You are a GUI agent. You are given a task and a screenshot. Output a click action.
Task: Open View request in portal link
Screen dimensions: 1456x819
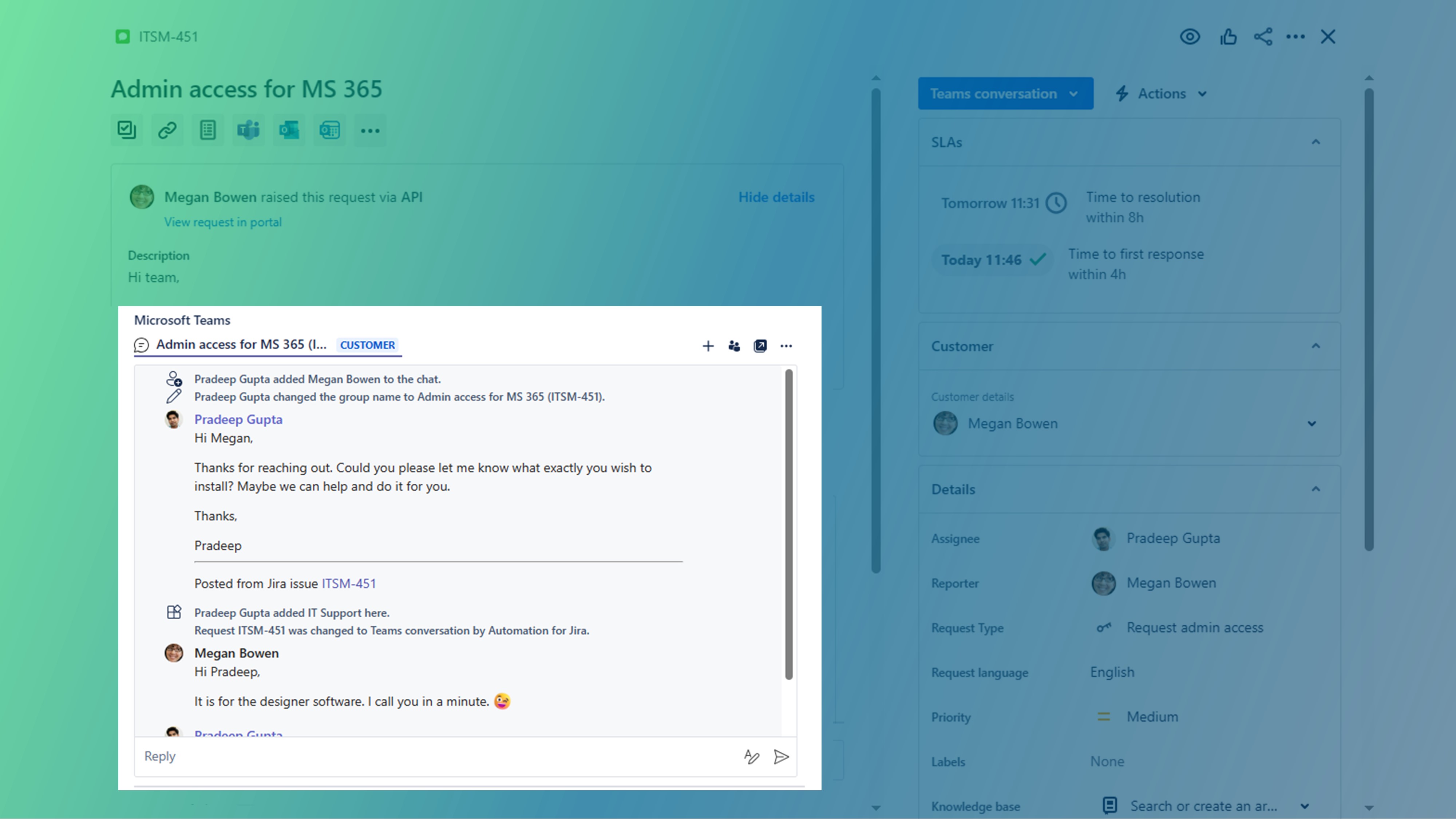tap(222, 221)
